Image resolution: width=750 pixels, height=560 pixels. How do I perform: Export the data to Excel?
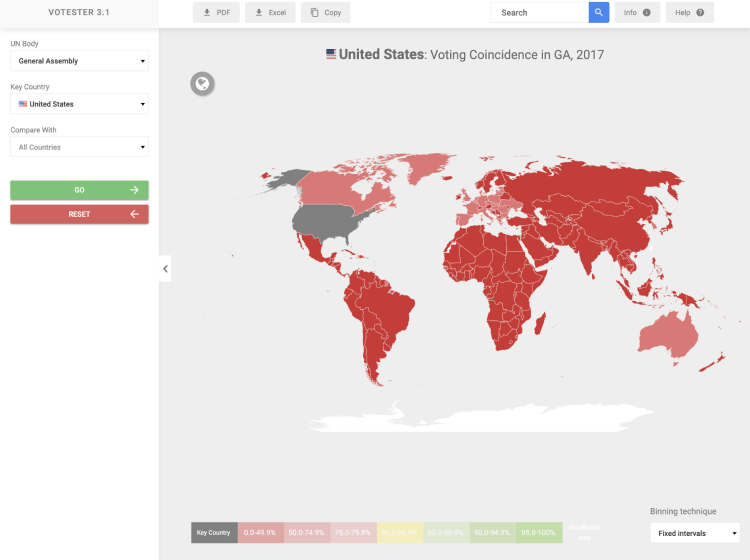tap(270, 13)
